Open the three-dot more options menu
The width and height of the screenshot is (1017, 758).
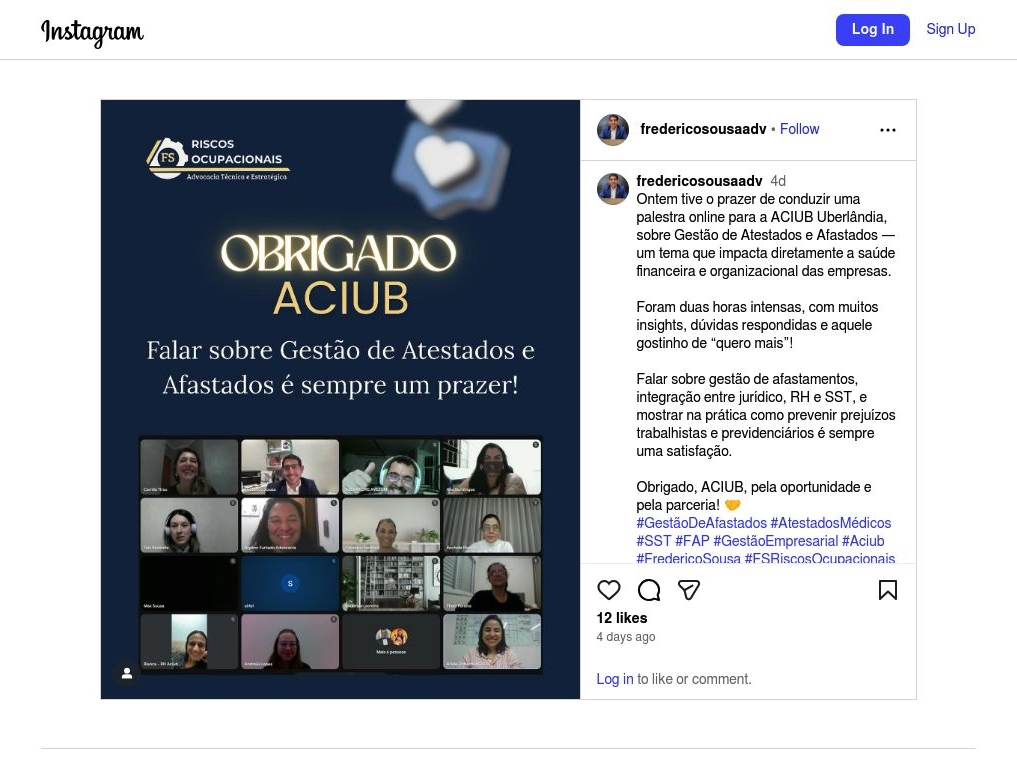(887, 130)
